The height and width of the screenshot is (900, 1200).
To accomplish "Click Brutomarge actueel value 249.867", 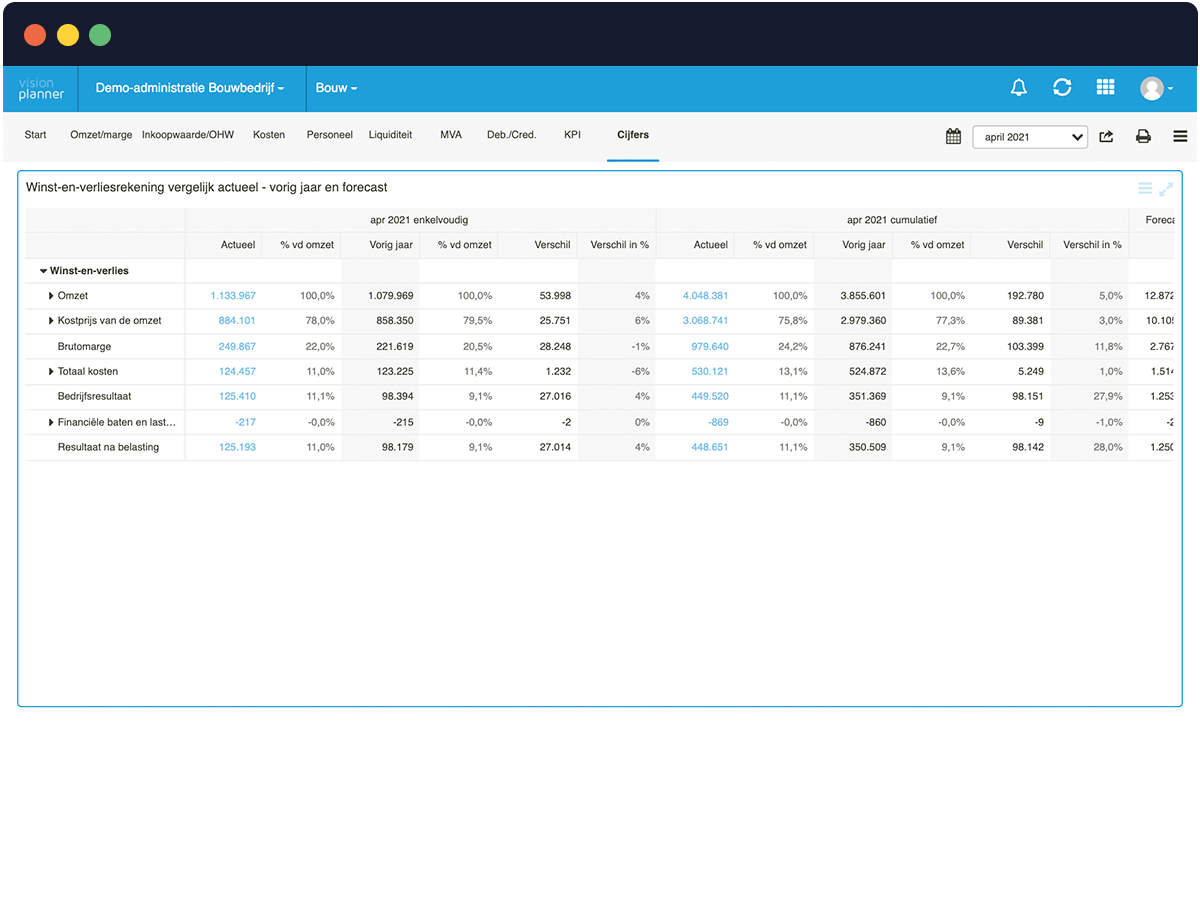I will [x=237, y=346].
